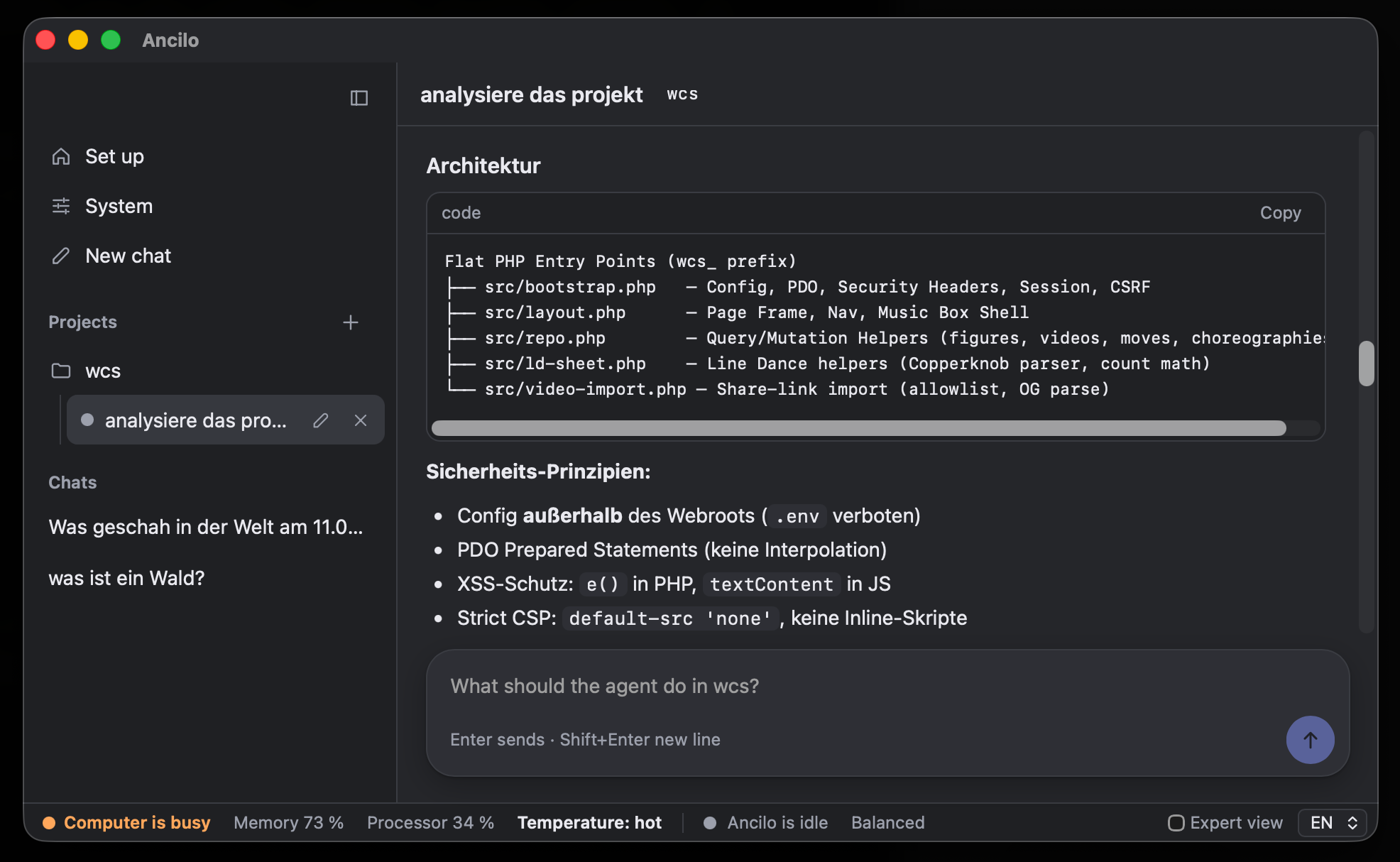Delete the 'analysiere das pro...' chat with X icon
Screen dimensions: 1400x862
[361, 420]
